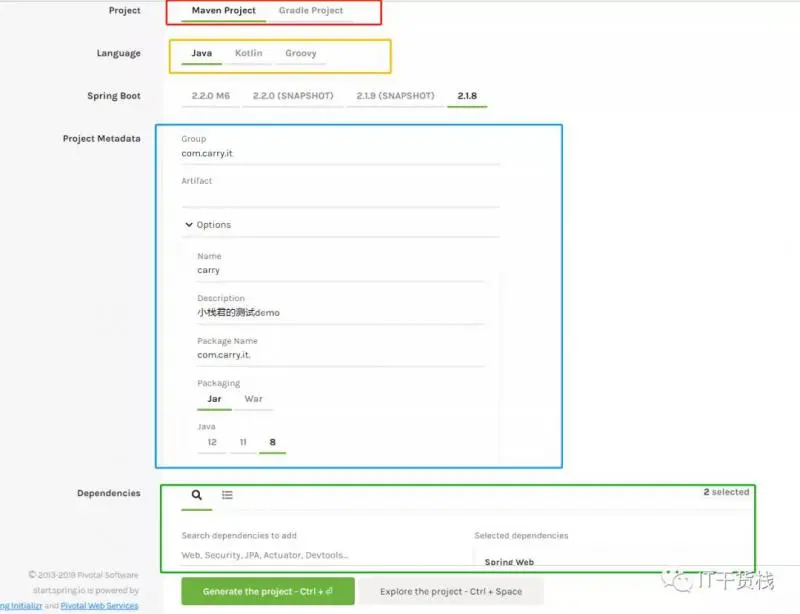Click Explore the project button
This screenshot has width=800, height=614.
(451, 592)
